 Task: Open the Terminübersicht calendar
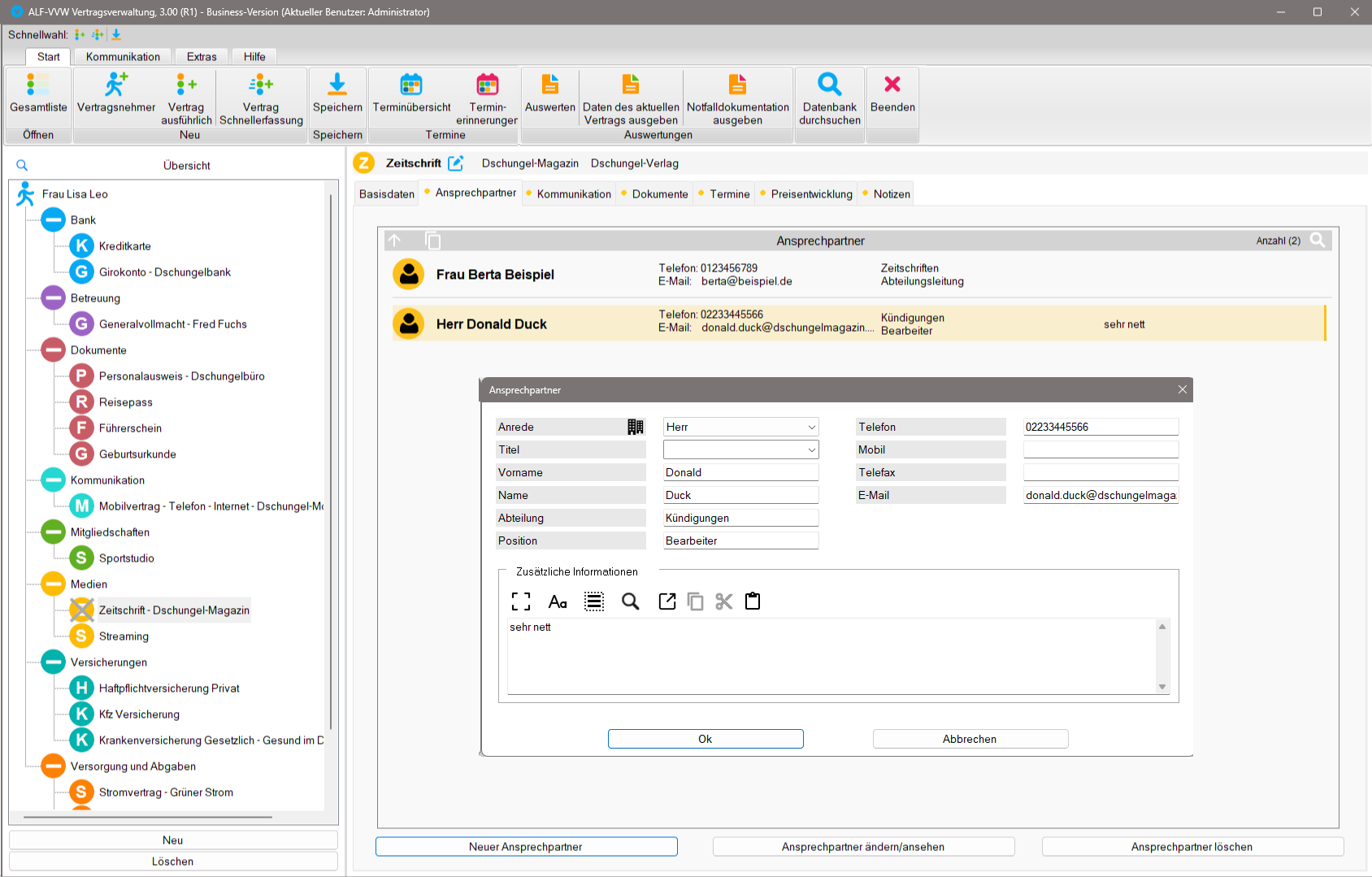pos(411,85)
